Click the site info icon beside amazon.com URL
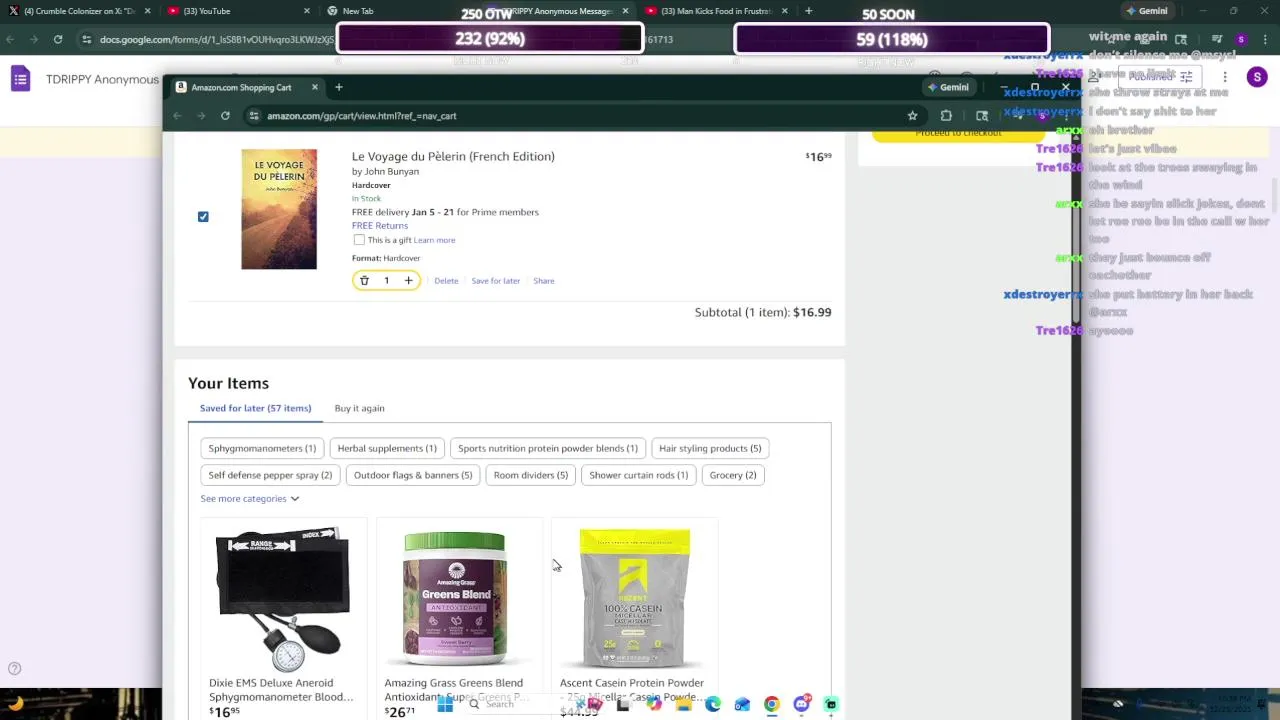Image resolution: width=1280 pixels, height=720 pixels. pyautogui.click(x=254, y=116)
